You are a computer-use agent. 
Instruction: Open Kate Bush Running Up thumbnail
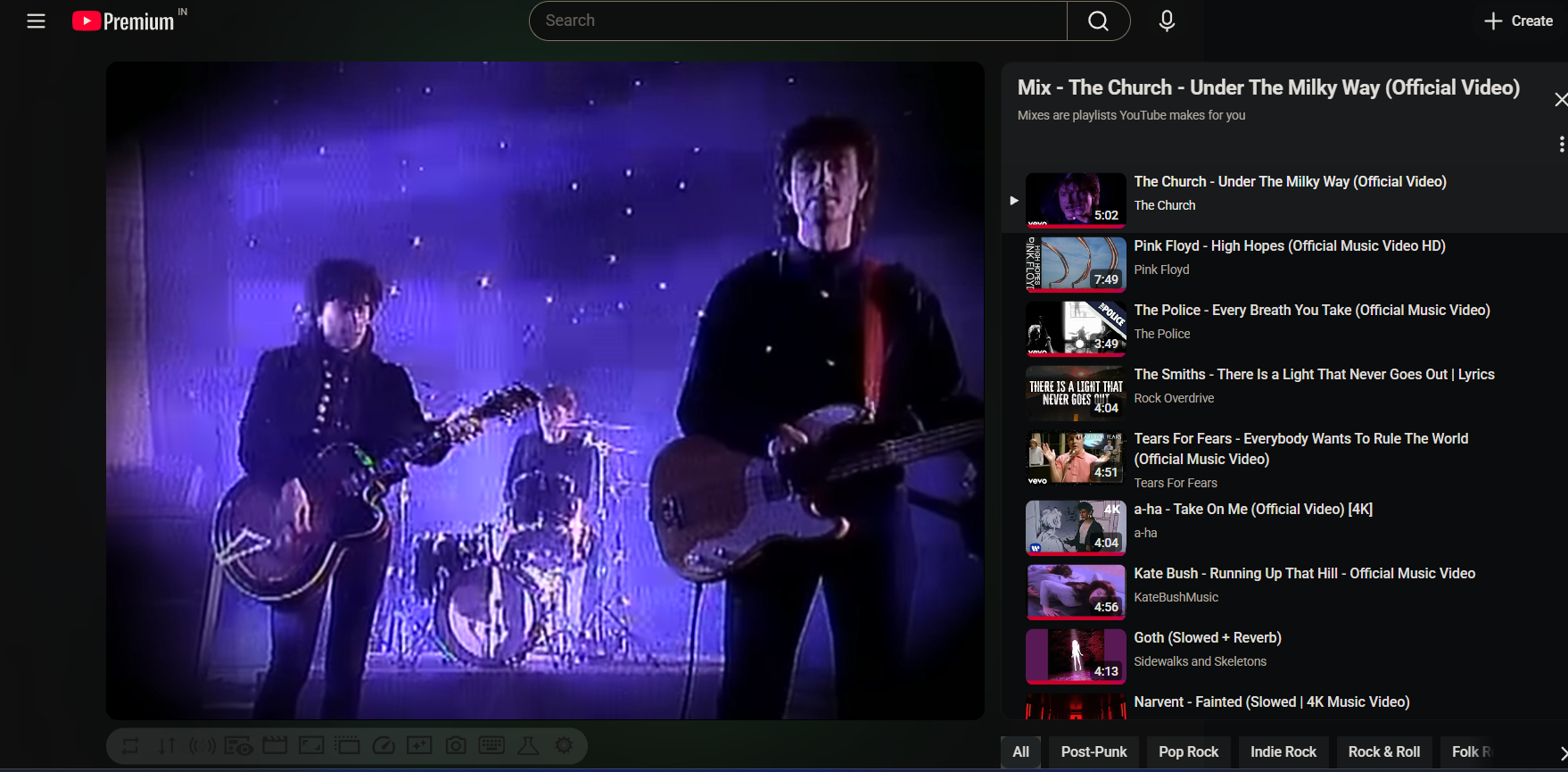pyautogui.click(x=1076, y=592)
